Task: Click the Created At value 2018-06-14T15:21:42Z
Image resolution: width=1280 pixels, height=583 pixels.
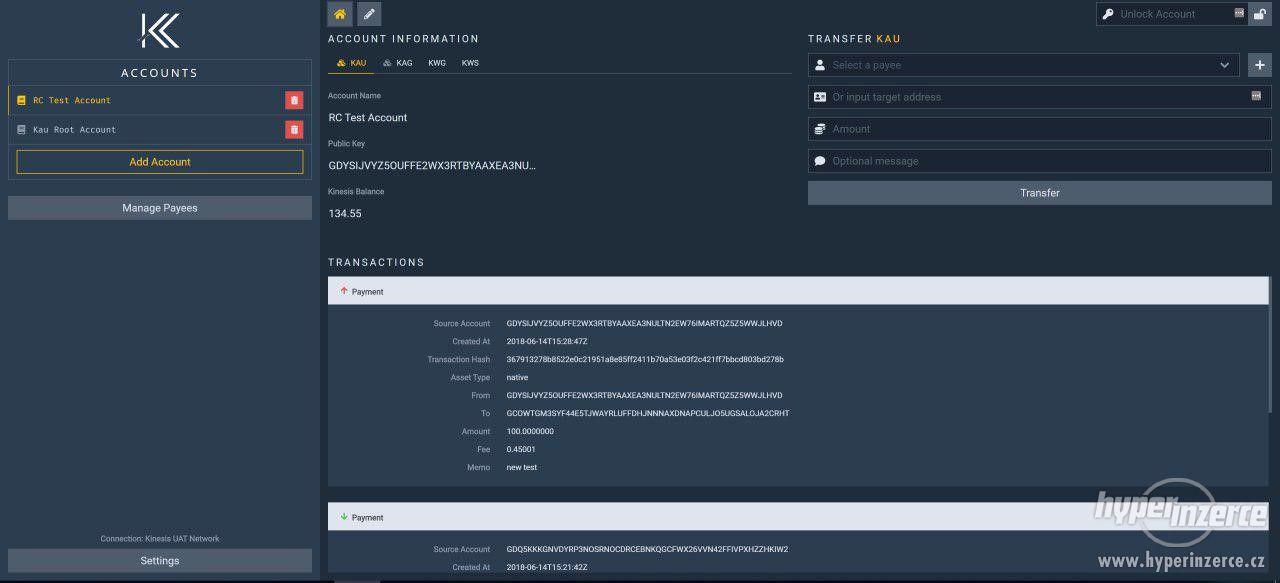Action: click(547, 567)
